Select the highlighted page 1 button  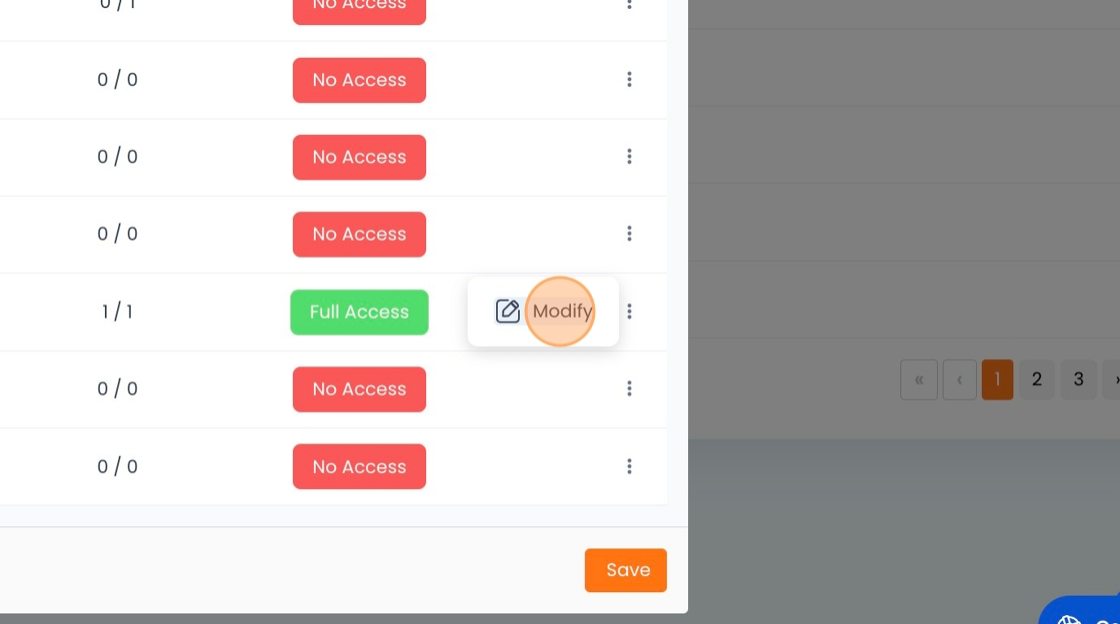pos(997,379)
